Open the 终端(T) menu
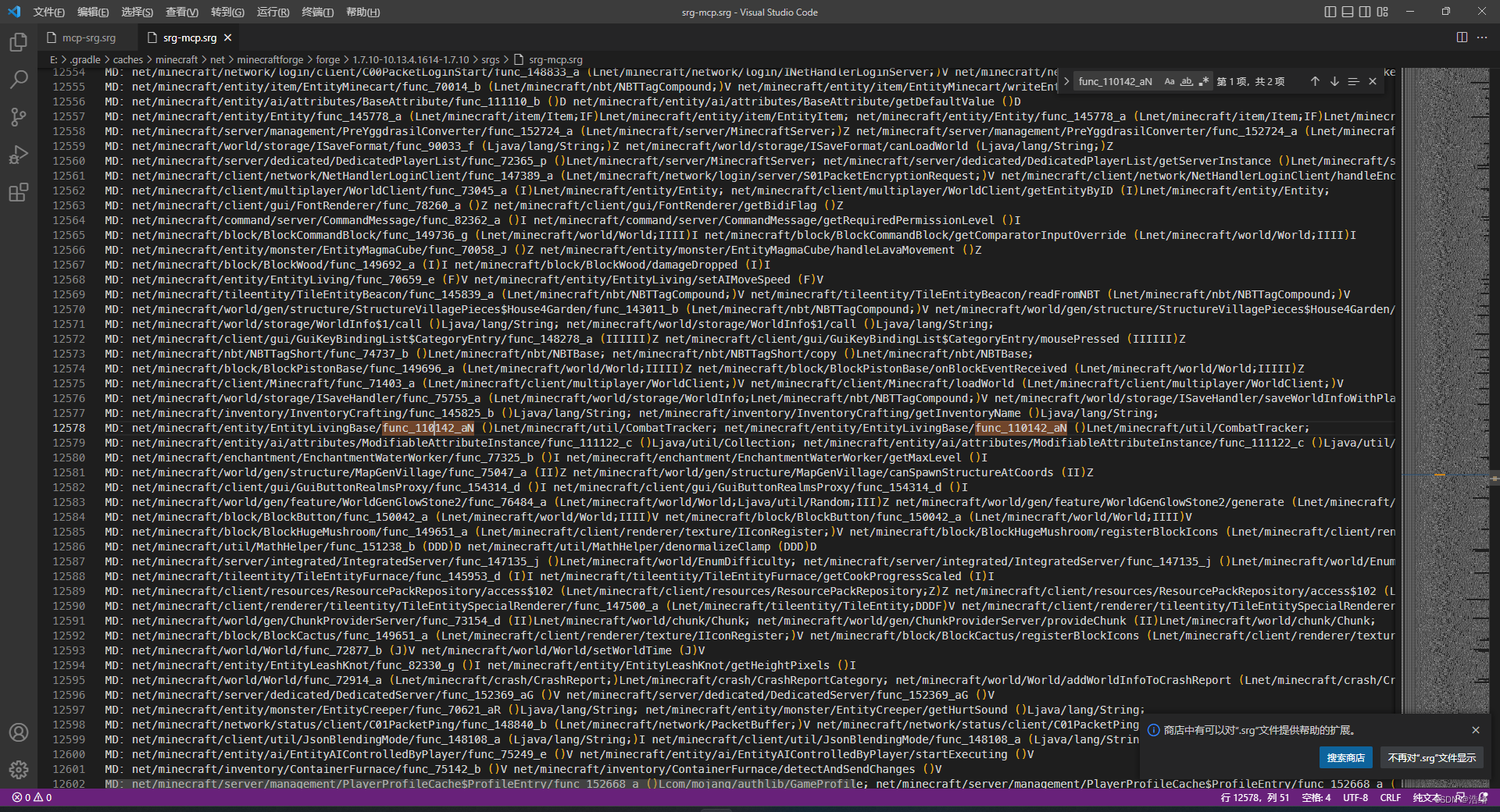1500x812 pixels. (318, 12)
